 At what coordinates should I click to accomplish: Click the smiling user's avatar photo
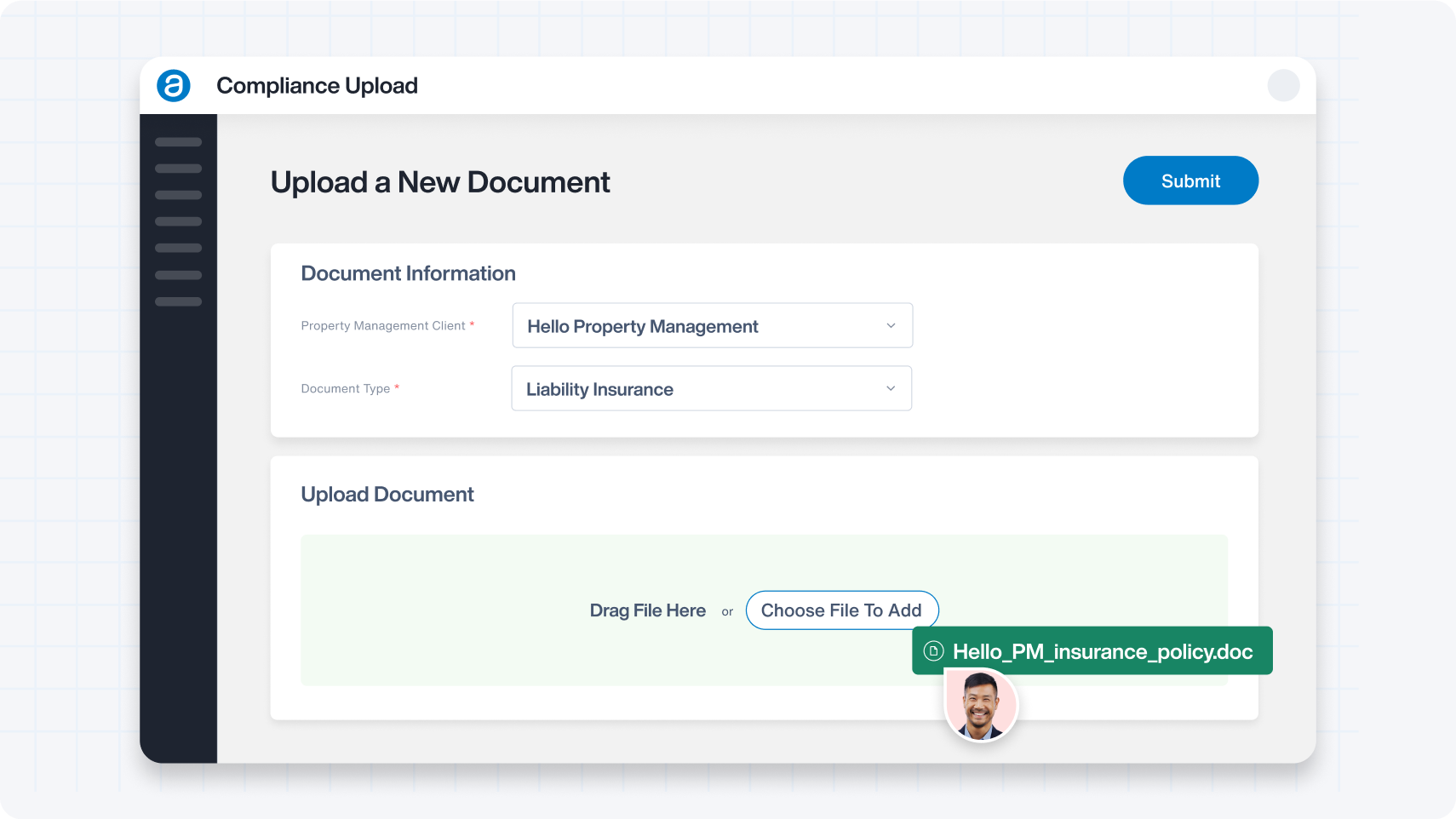[980, 706]
